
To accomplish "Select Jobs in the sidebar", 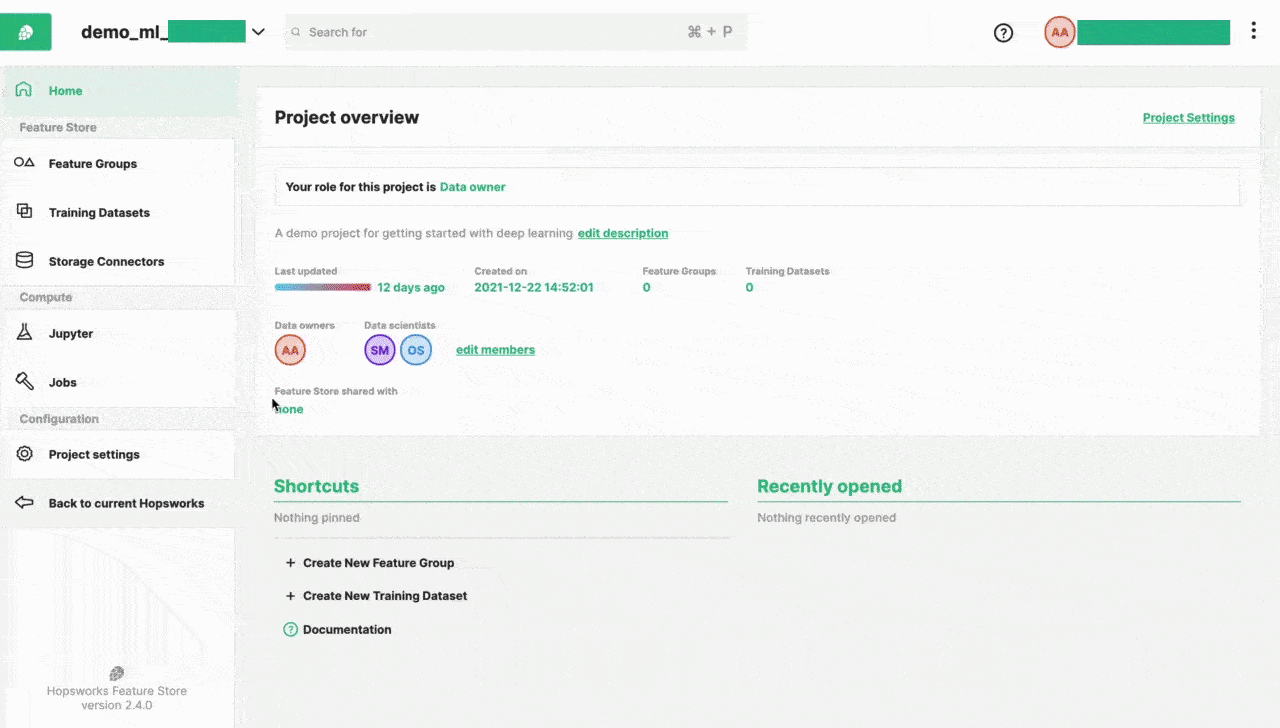I will [63, 383].
